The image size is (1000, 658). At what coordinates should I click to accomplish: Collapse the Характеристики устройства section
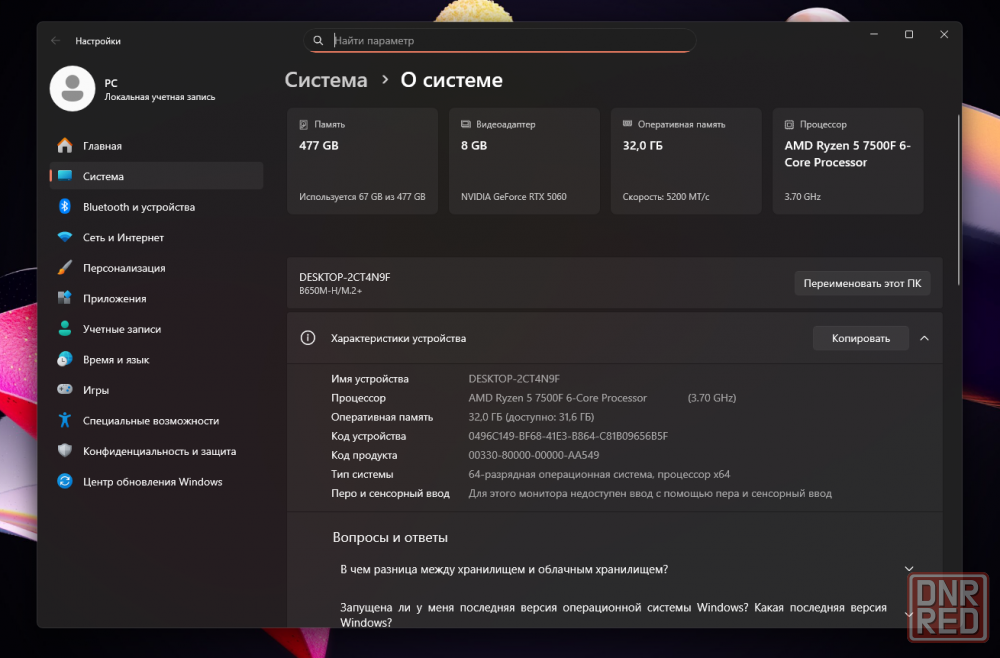[x=924, y=338]
